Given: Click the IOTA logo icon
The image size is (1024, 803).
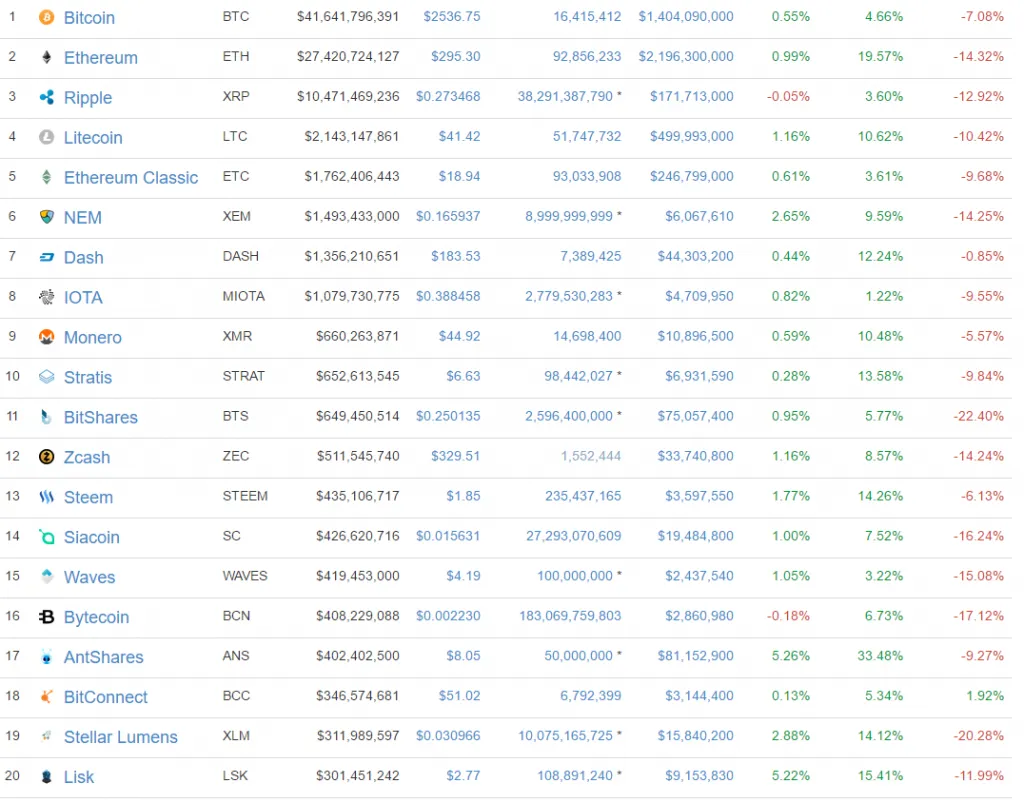Looking at the screenshot, I should point(46,297).
